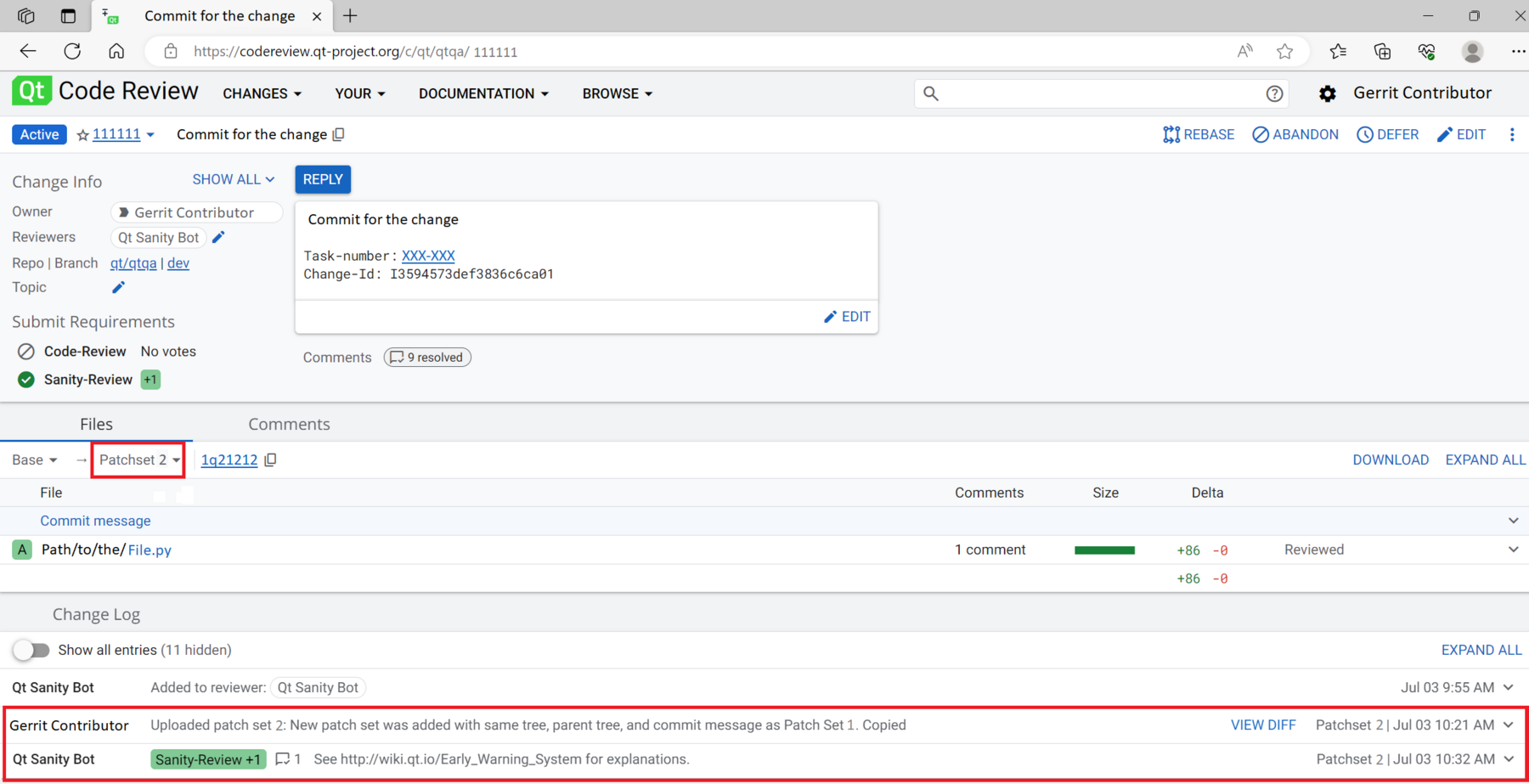This screenshot has height=784, width=1529.
Task: Go back in browser
Action: click(28, 51)
